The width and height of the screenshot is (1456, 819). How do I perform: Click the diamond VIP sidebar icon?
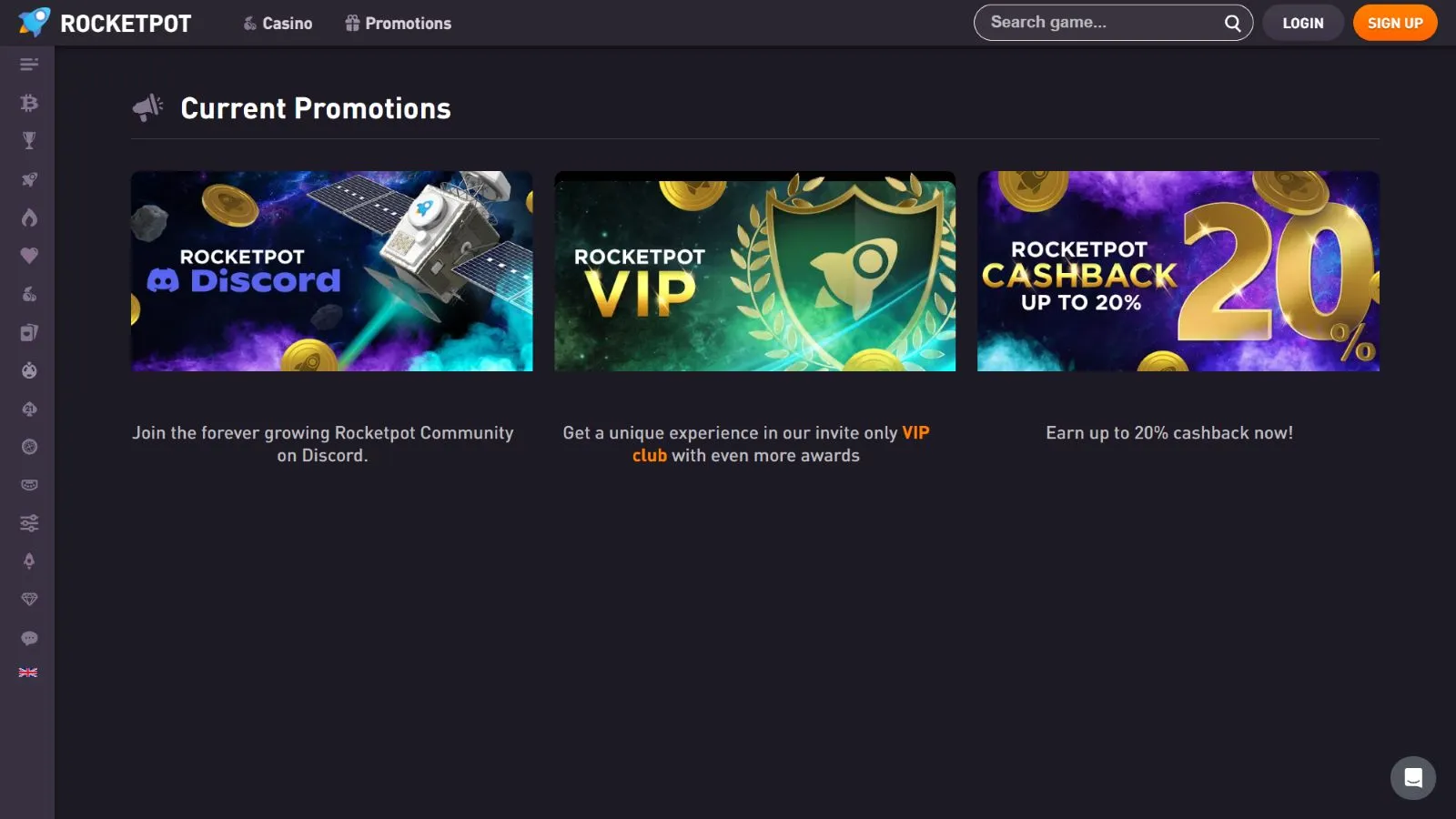click(29, 599)
